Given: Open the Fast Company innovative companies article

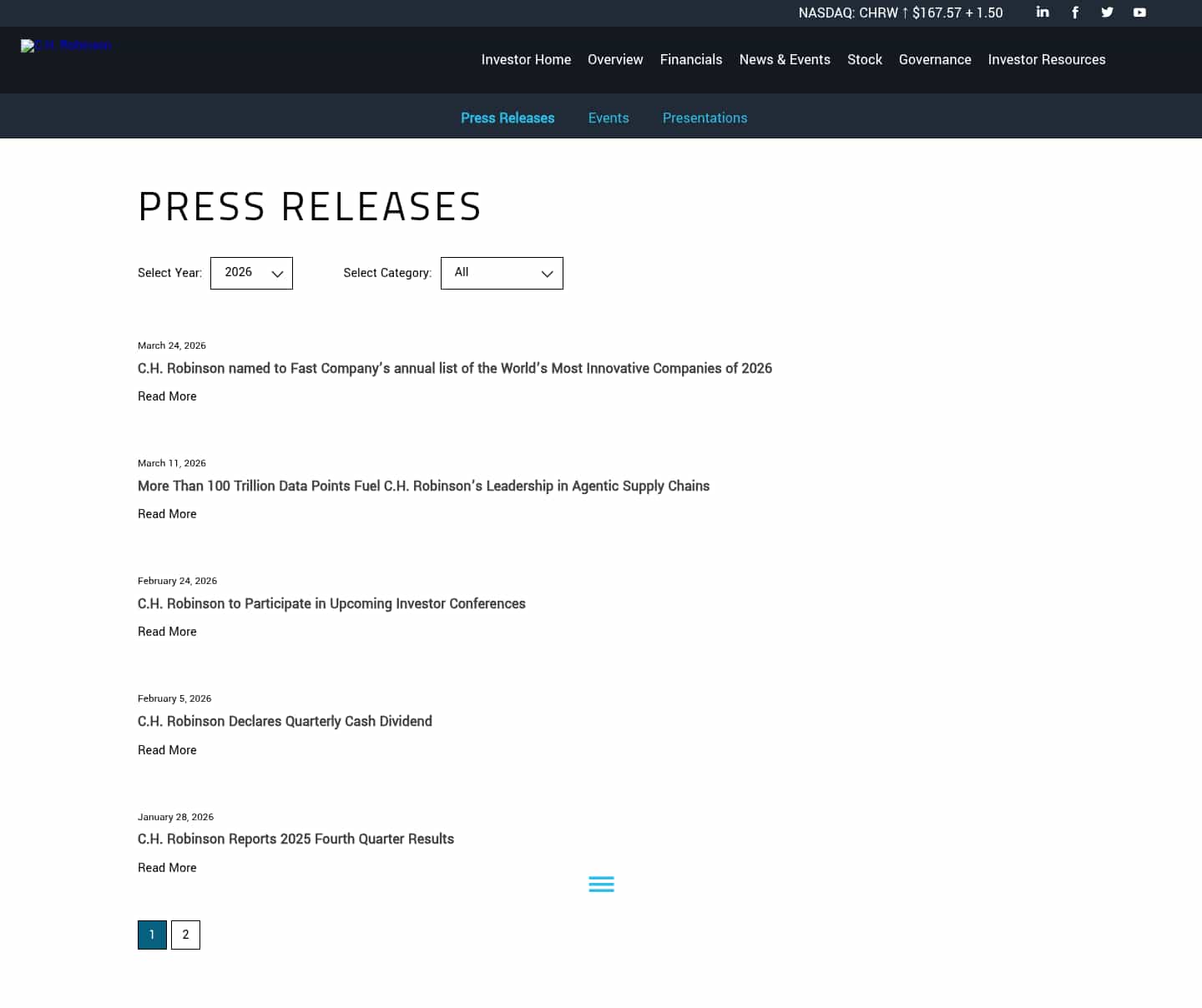Looking at the screenshot, I should (x=455, y=368).
